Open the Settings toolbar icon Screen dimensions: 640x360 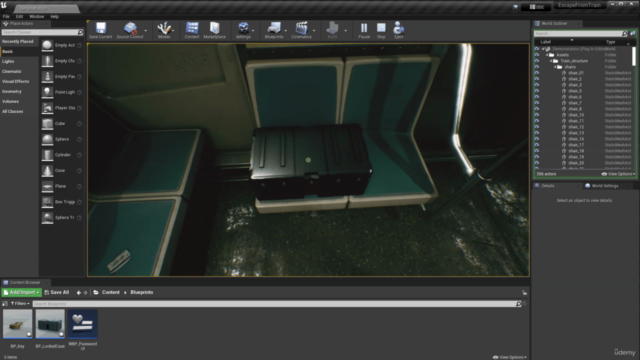(x=243, y=28)
